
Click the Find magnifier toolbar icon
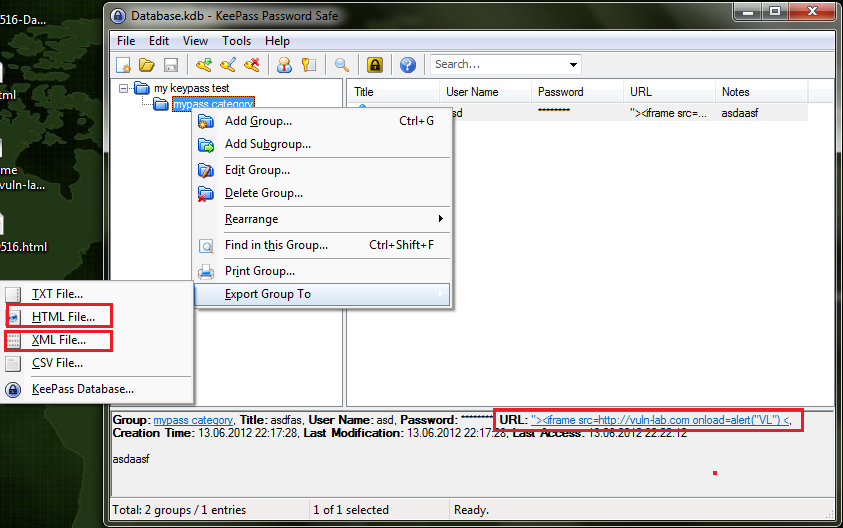(341, 65)
